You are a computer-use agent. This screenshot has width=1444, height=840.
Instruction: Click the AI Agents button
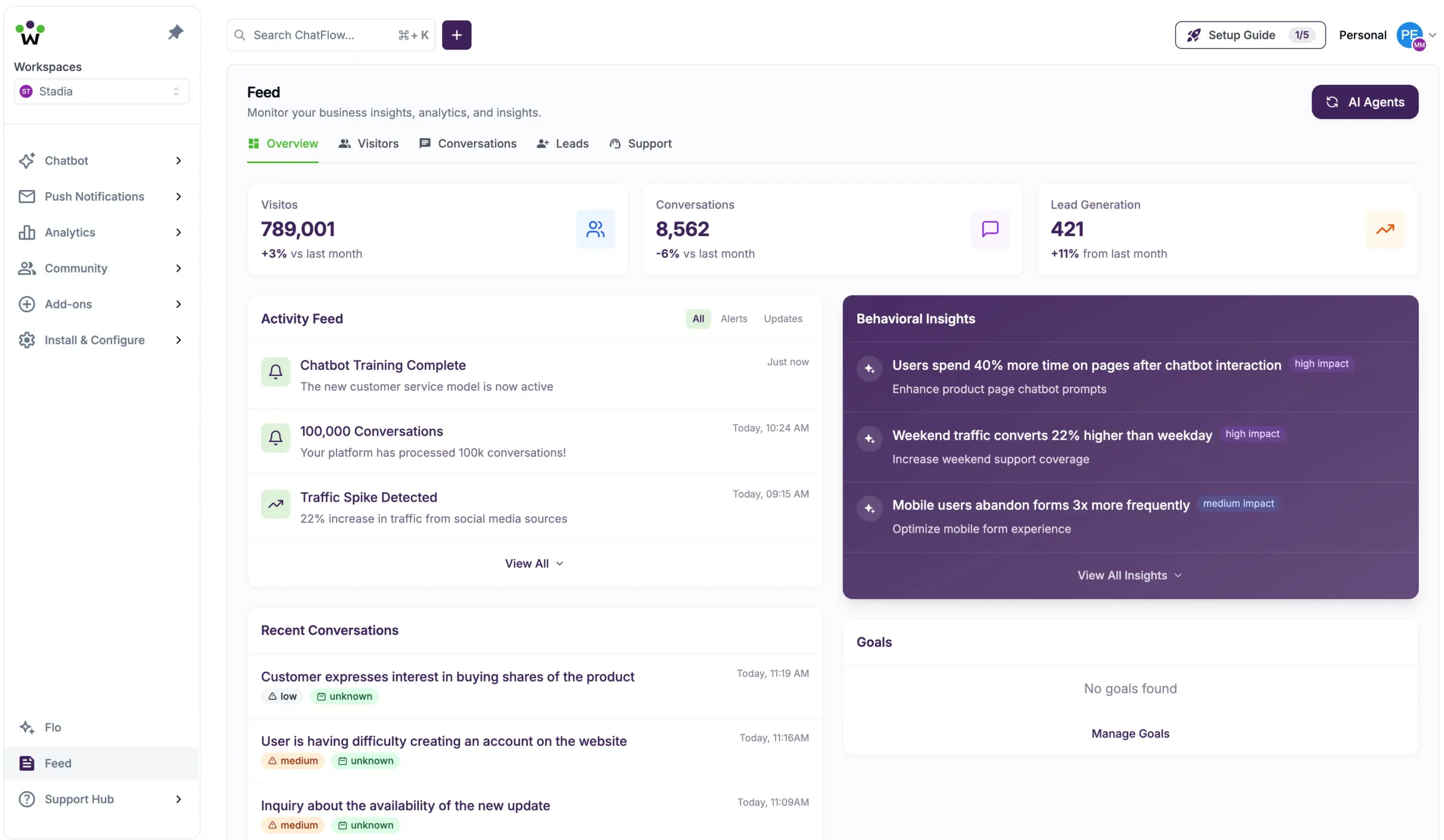tap(1364, 102)
